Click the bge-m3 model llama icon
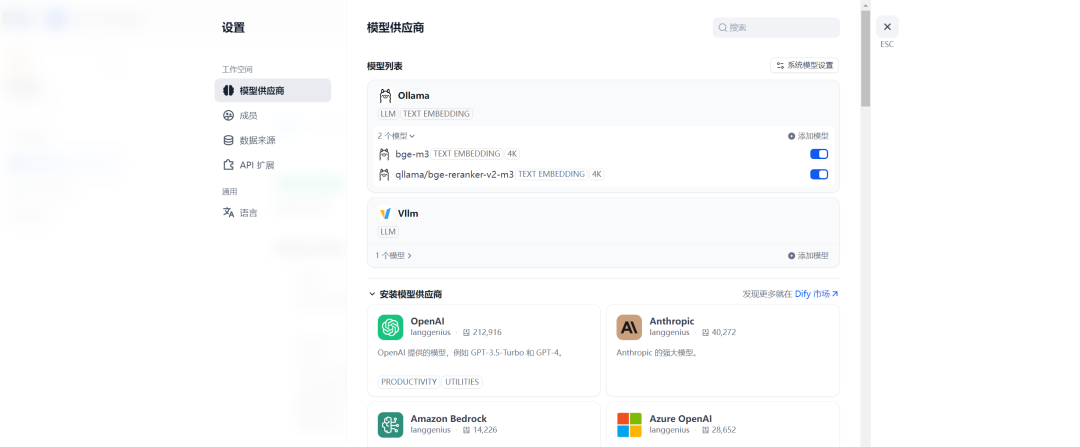Screen dimensions: 1080x447 (x=384, y=154)
